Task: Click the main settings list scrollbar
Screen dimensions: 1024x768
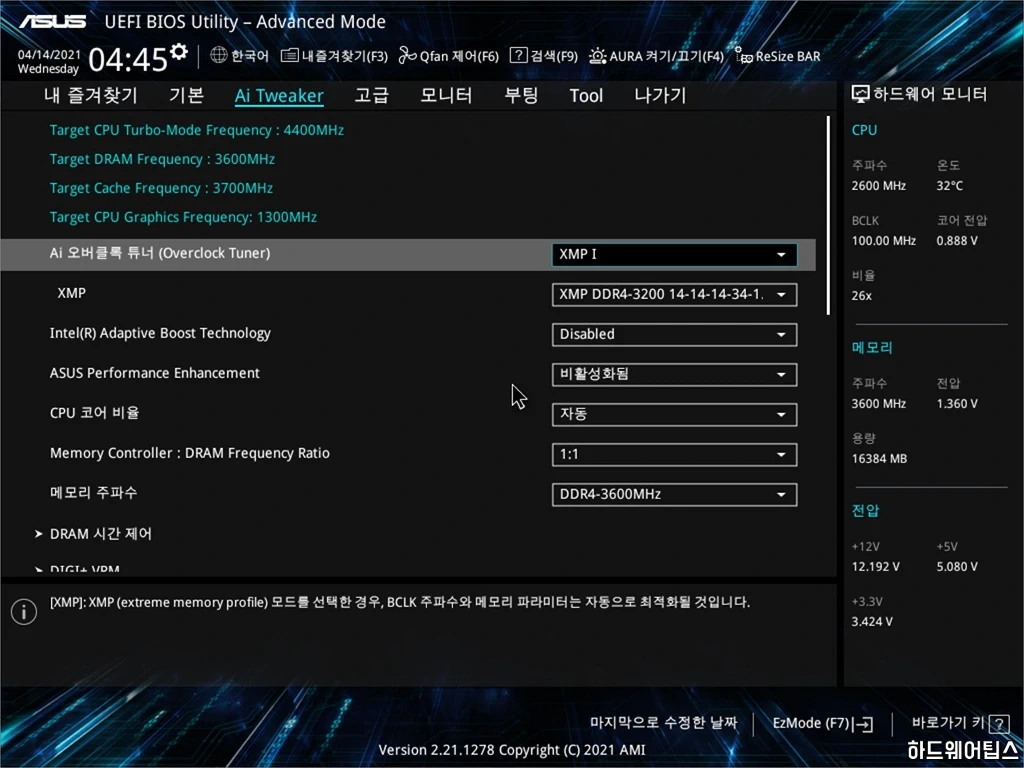Action: click(828, 216)
